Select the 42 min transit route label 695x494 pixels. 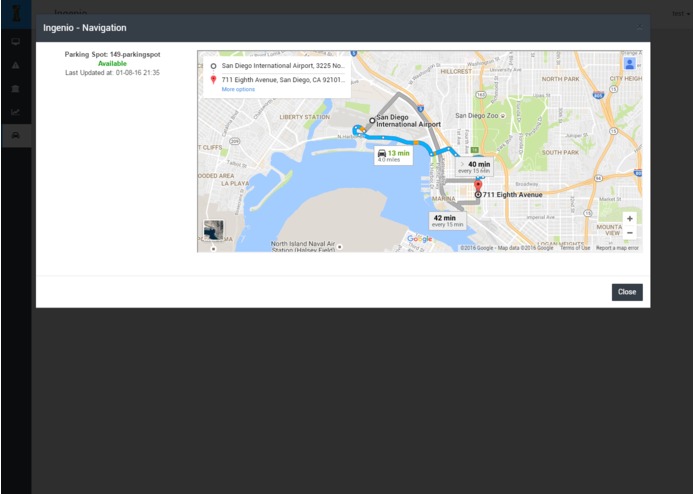point(447,221)
